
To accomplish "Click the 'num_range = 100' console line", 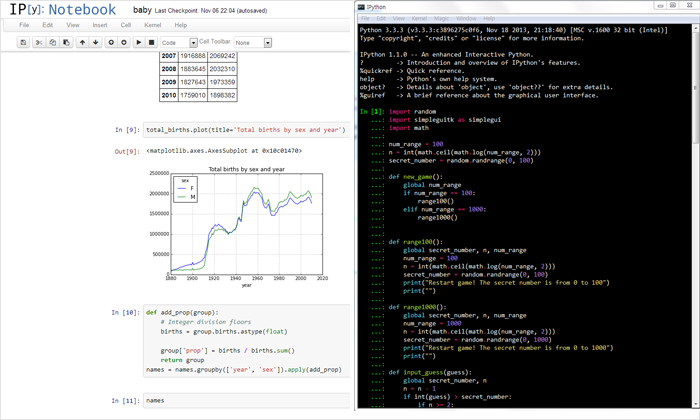I will [416, 144].
